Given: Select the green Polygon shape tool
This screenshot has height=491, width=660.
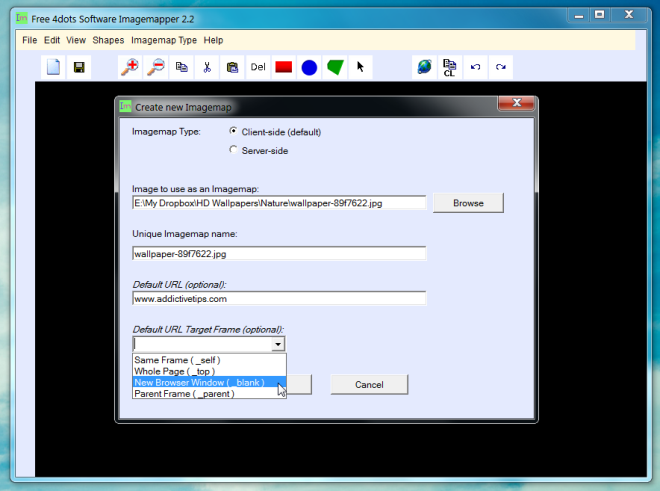Looking at the screenshot, I should pyautogui.click(x=335, y=67).
